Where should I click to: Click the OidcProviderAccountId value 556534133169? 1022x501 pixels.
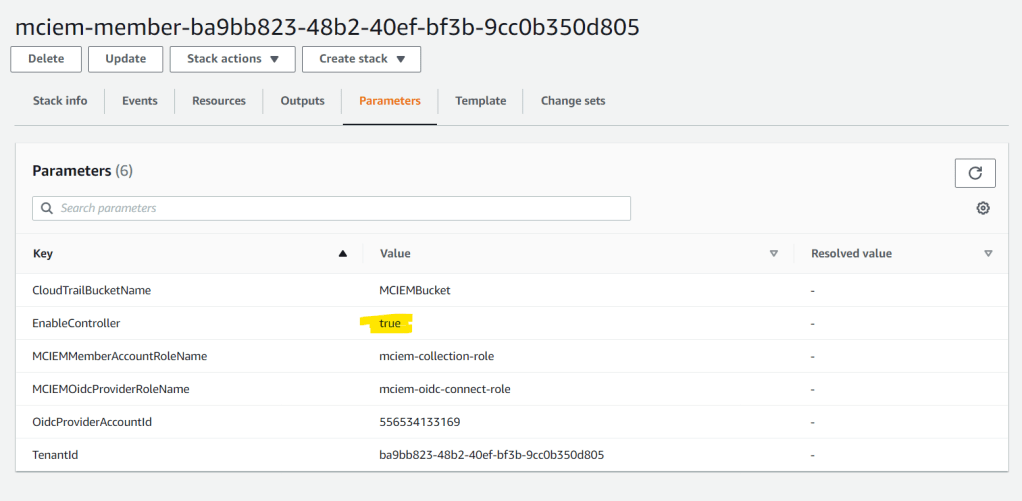[420, 422]
